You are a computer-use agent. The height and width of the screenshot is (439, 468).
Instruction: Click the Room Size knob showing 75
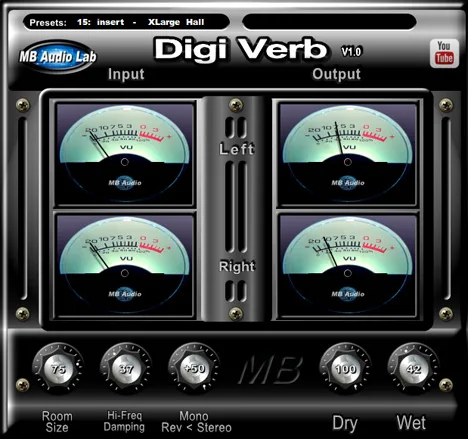coord(58,369)
